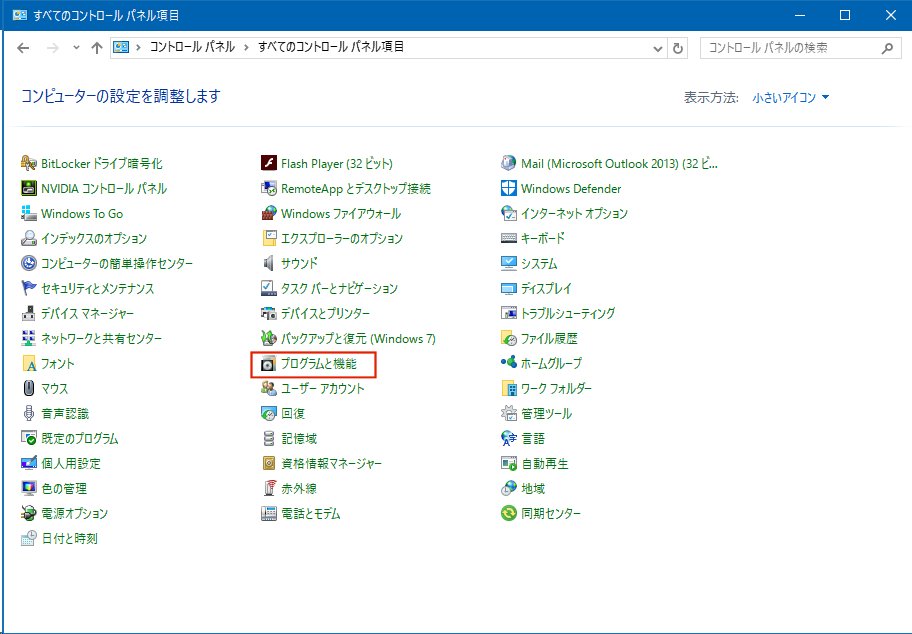The height and width of the screenshot is (634, 912).
Task: Open the Windows Defender shield icon
Action: coord(509,188)
